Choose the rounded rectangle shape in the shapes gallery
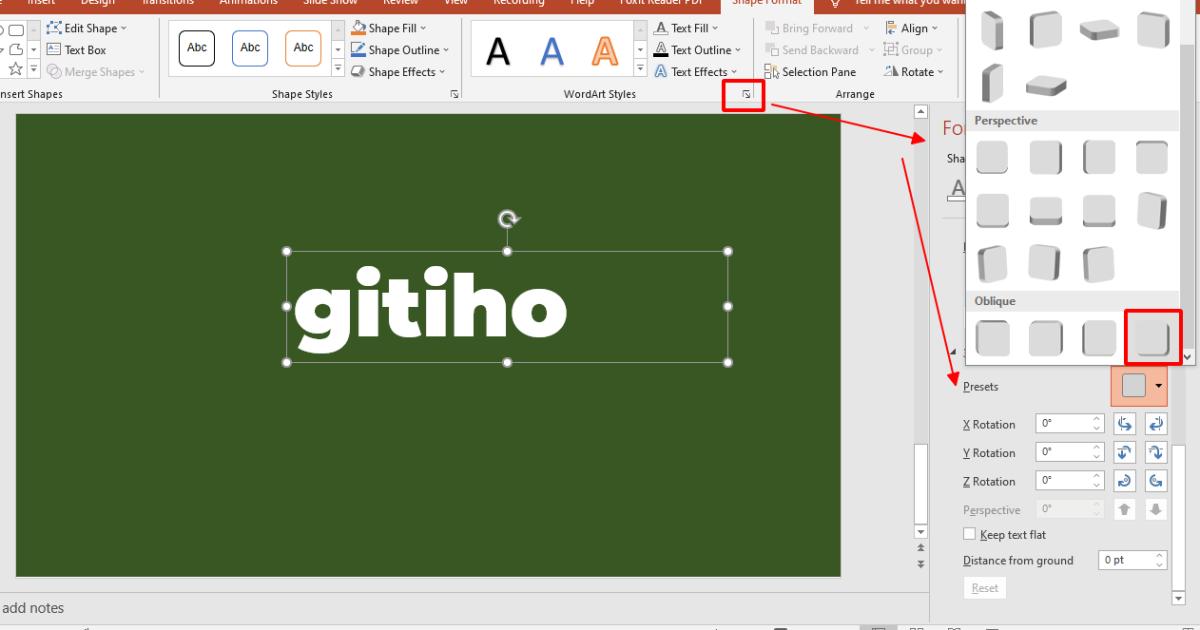This screenshot has width=1200, height=630. click(x=17, y=30)
